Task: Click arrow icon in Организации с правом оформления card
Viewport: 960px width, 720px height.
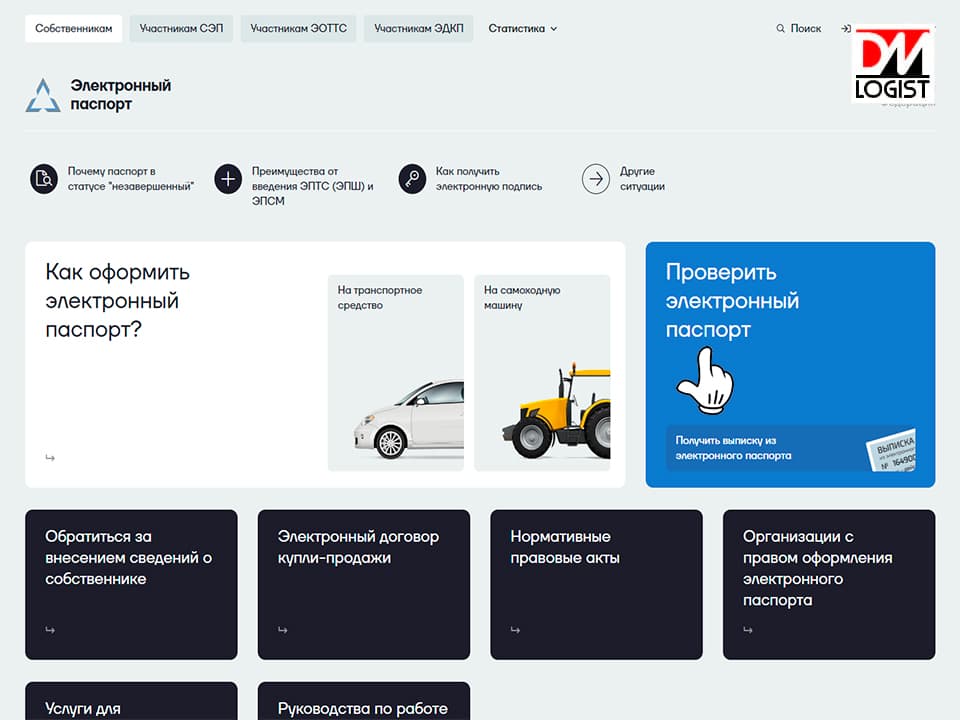Action: pyautogui.click(x=748, y=629)
